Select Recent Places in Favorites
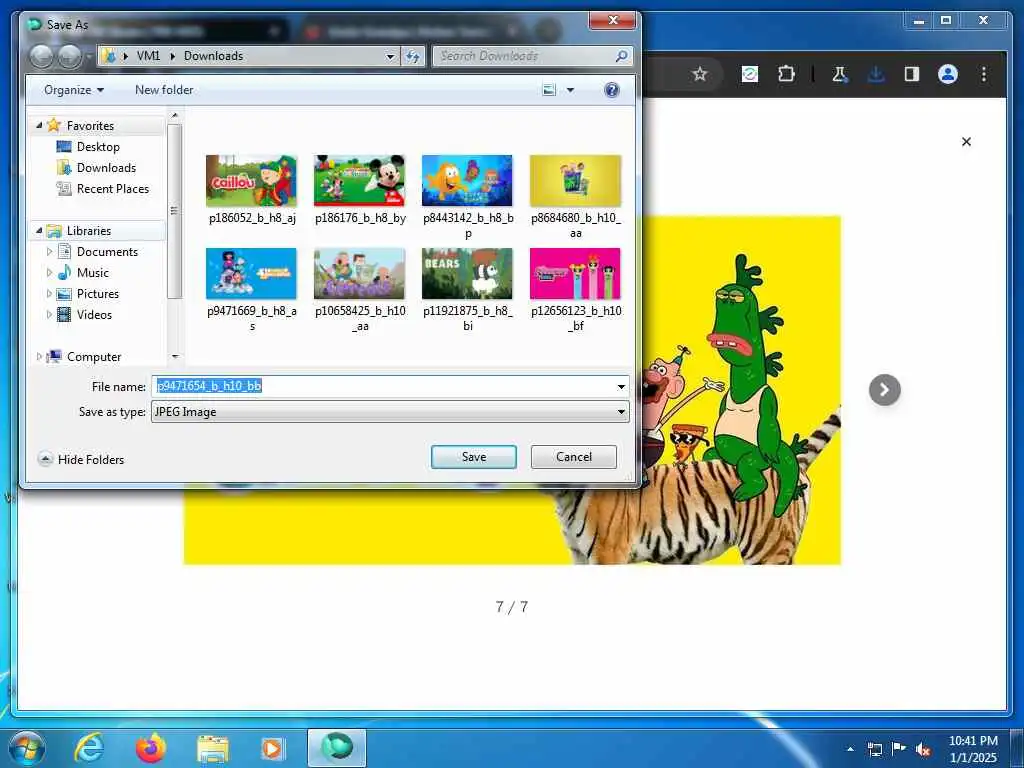 (x=112, y=189)
